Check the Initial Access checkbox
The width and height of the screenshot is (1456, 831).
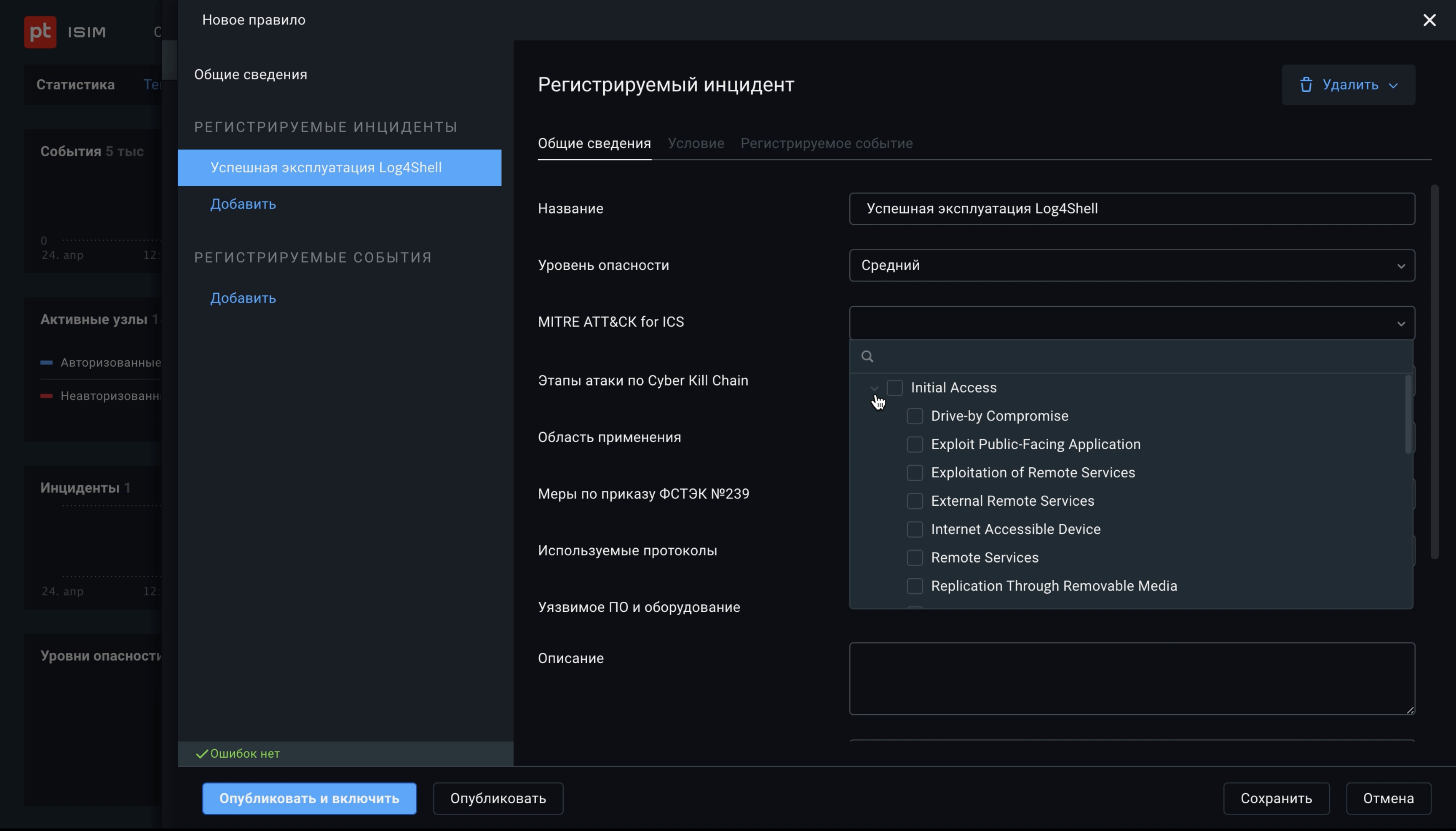[x=894, y=388]
